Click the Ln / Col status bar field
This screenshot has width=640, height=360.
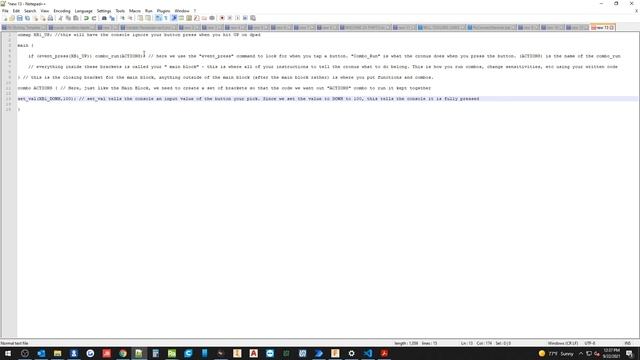click(x=486, y=343)
